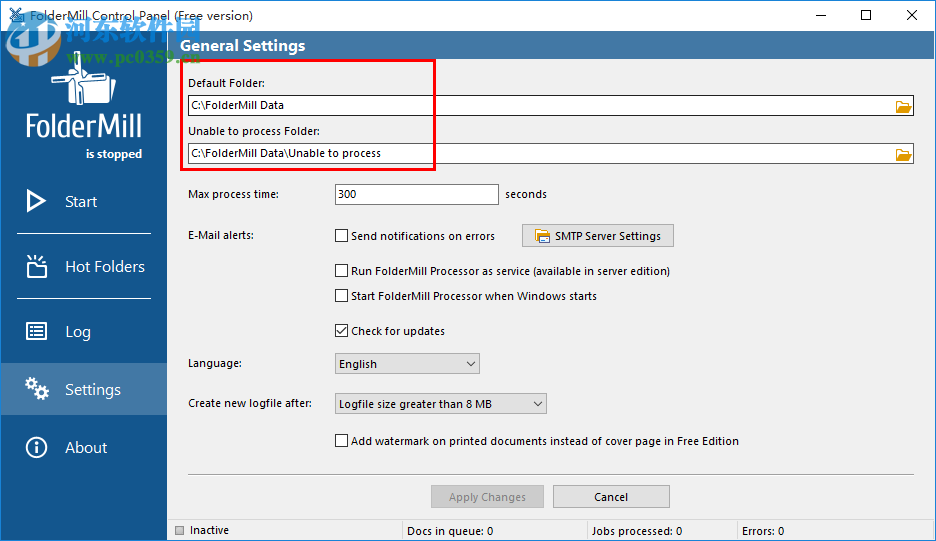Open Hot Folders via its folder icon
The height and width of the screenshot is (541, 936).
click(x=37, y=266)
